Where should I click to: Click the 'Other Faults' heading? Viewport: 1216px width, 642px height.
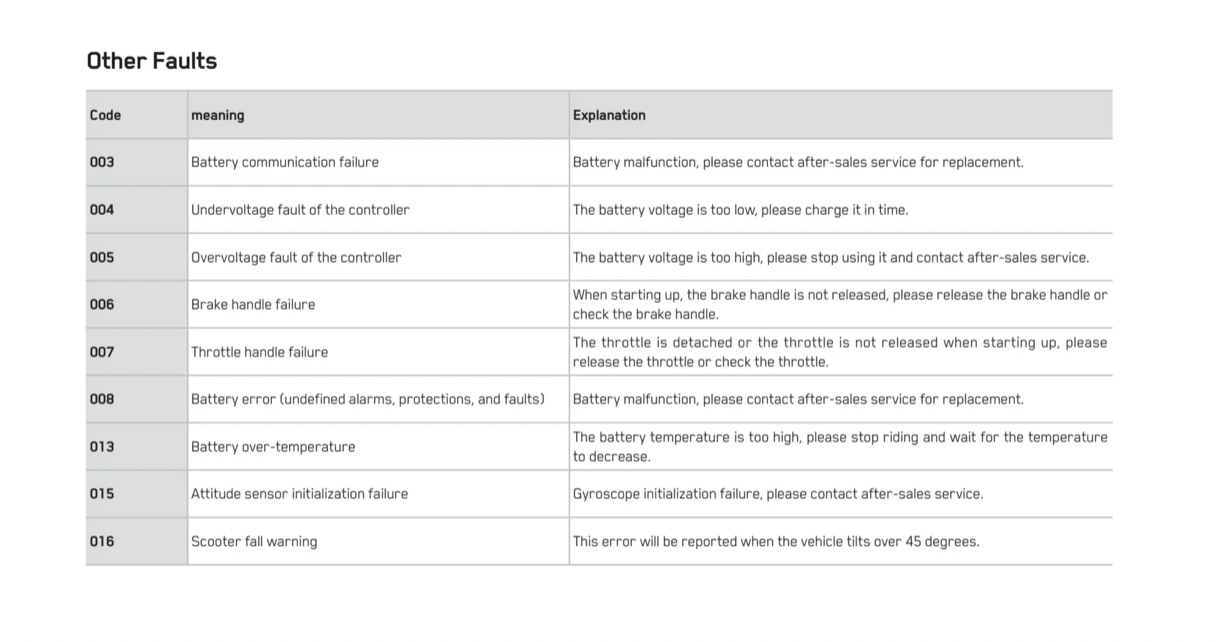point(151,61)
